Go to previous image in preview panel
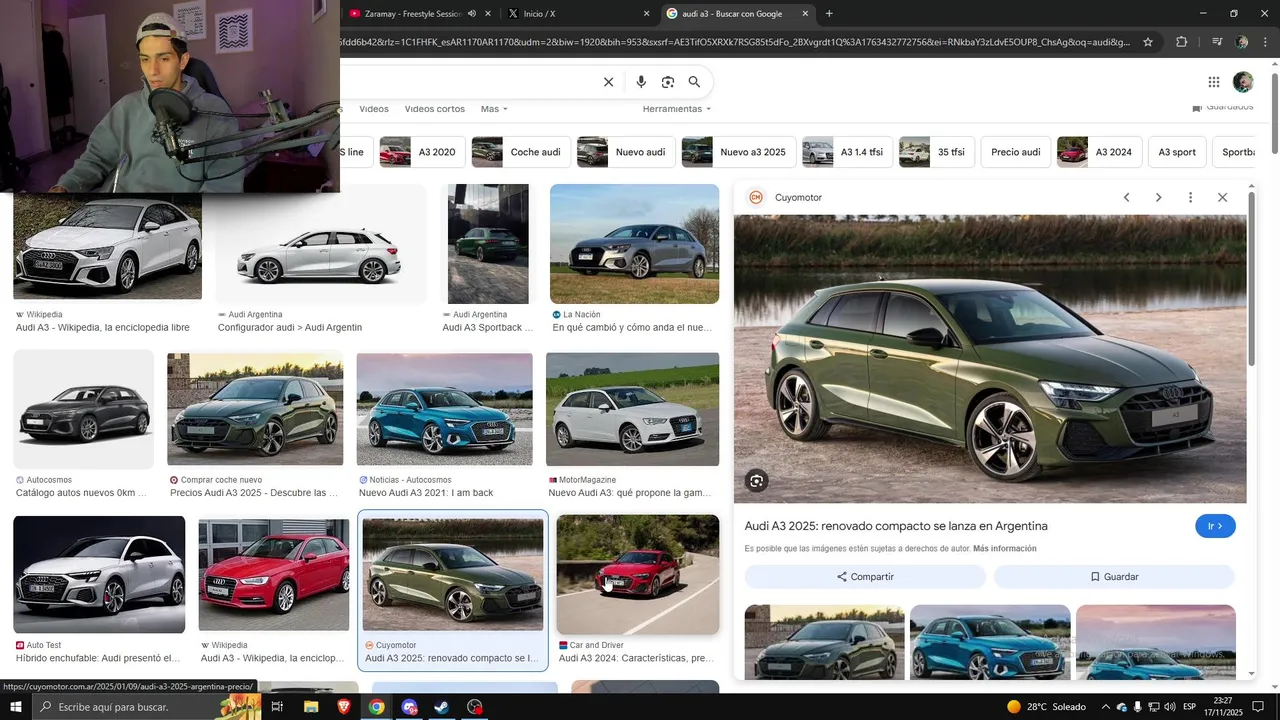The height and width of the screenshot is (720, 1280). coord(1126,197)
